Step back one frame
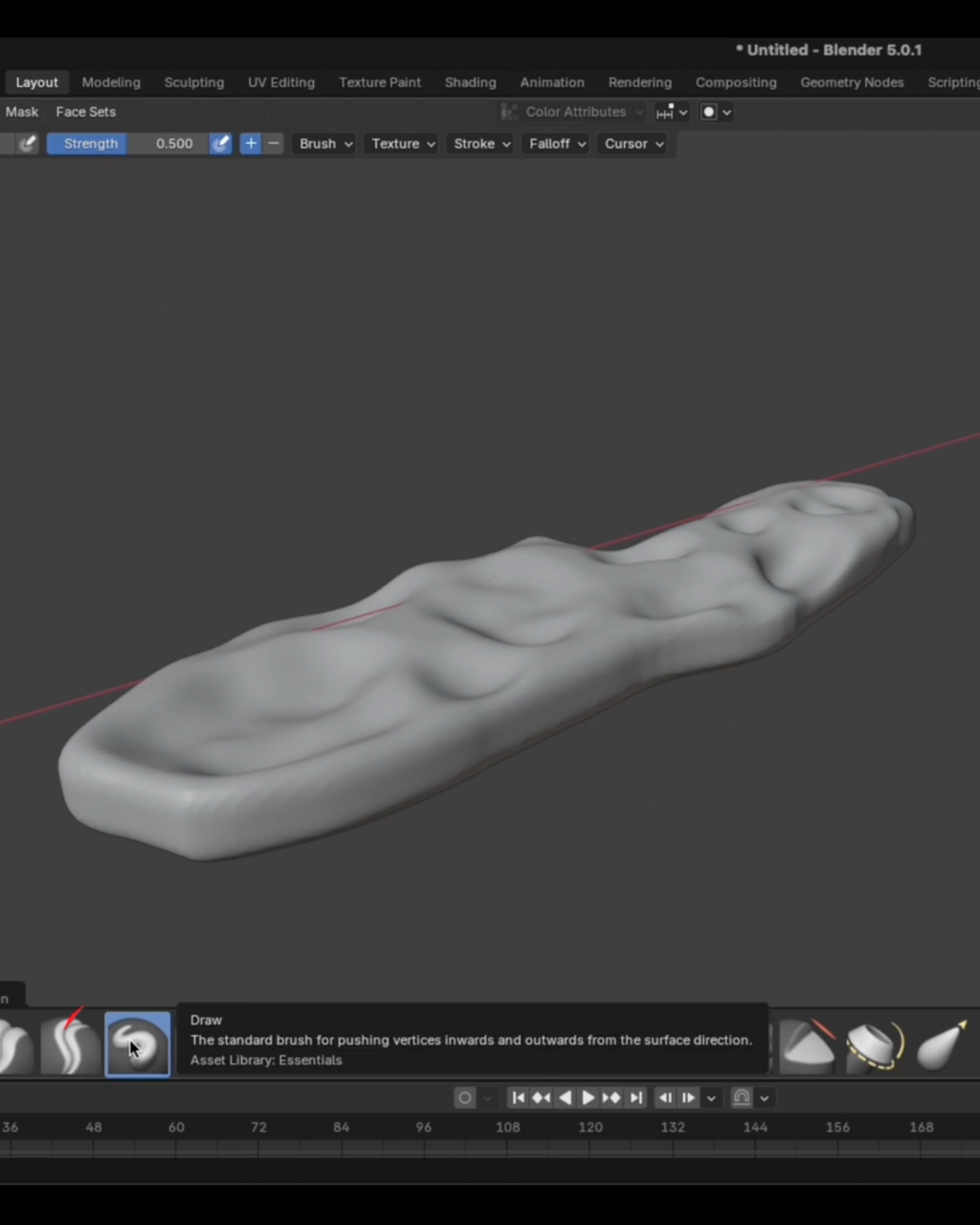This screenshot has height=1225, width=980. [666, 1098]
